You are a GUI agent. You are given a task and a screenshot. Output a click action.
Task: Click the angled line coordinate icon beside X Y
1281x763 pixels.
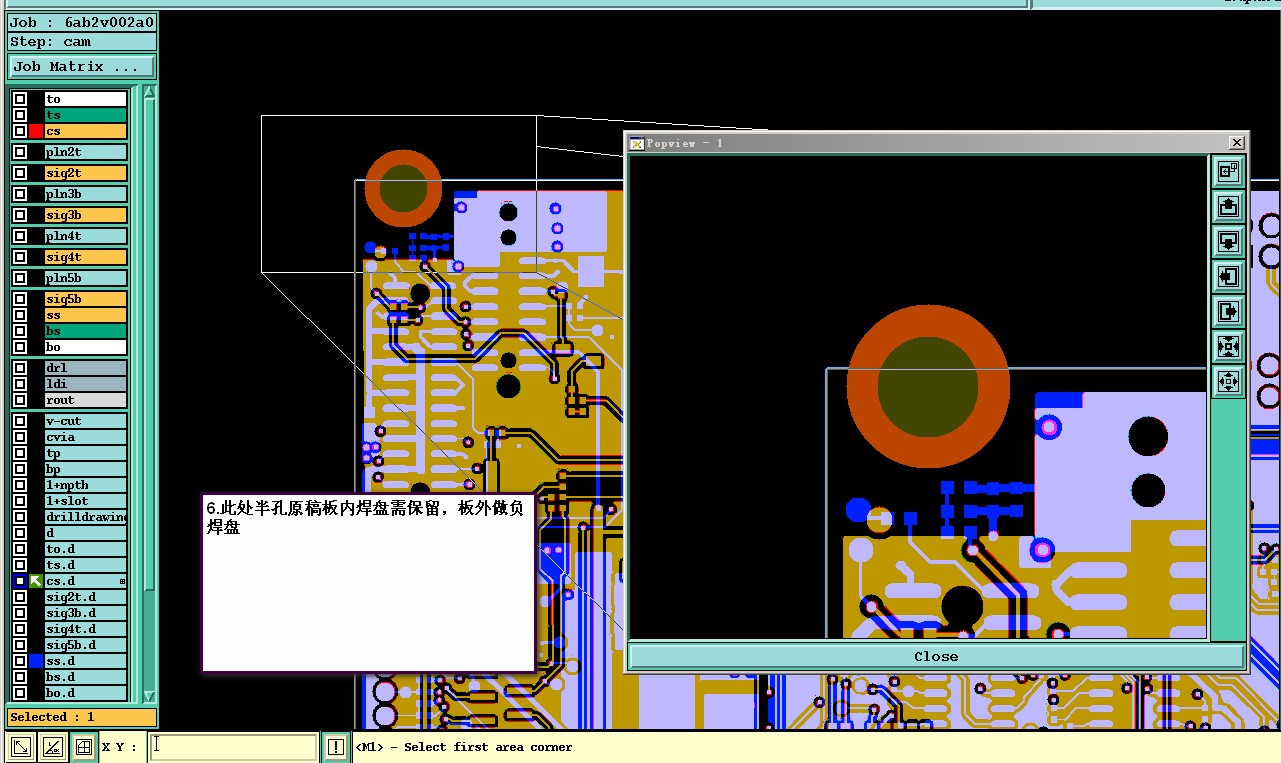point(53,746)
